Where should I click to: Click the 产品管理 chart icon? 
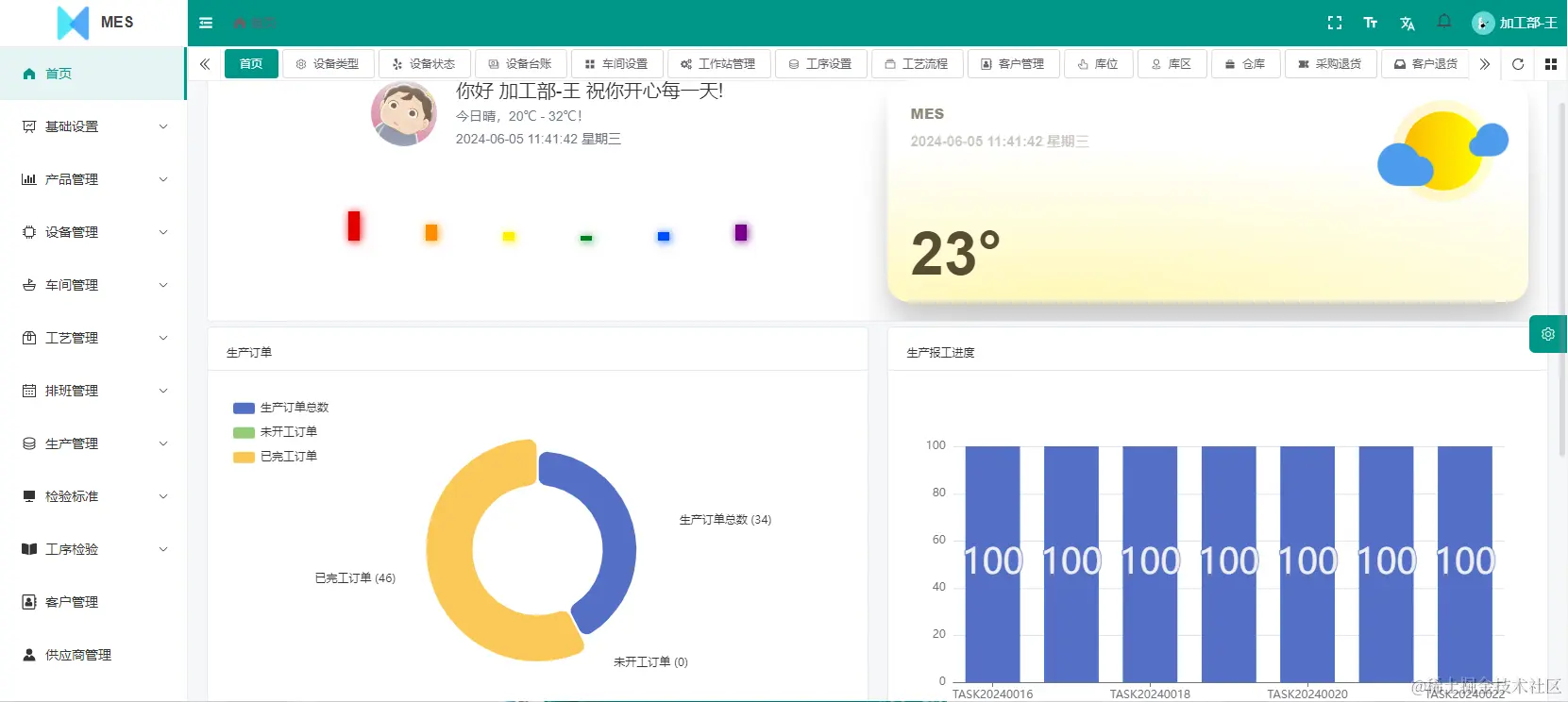coord(29,179)
